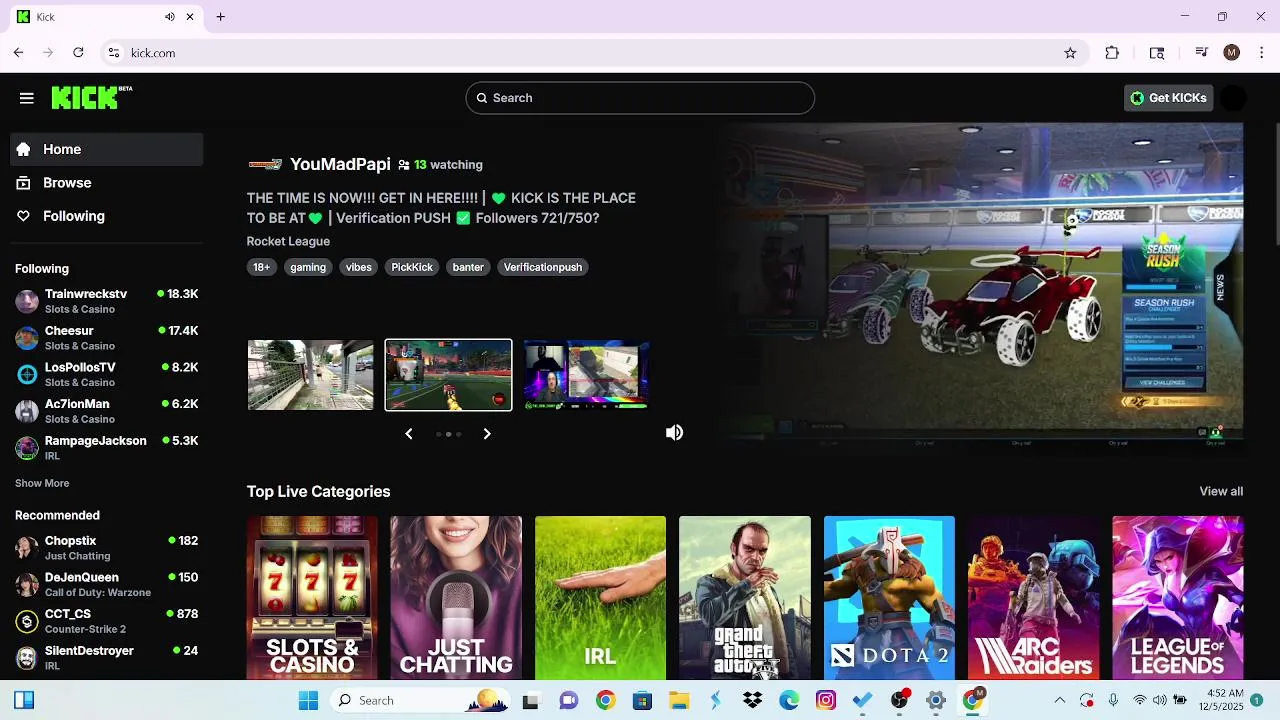Open IRL category card
The height and width of the screenshot is (720, 1280).
[x=600, y=598]
